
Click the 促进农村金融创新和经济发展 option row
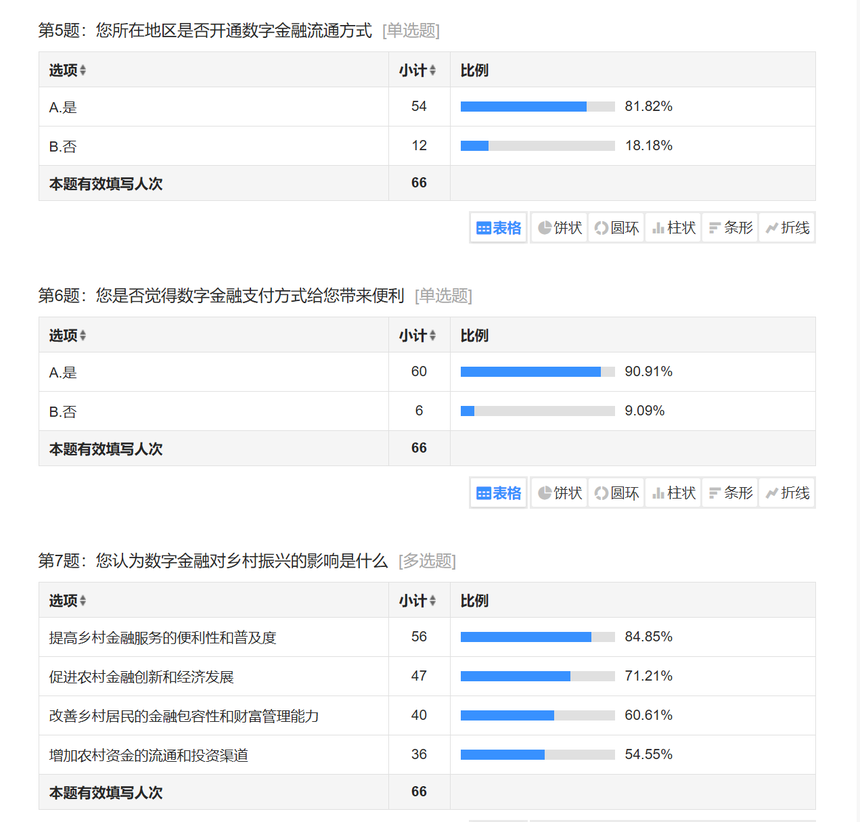pos(141,677)
